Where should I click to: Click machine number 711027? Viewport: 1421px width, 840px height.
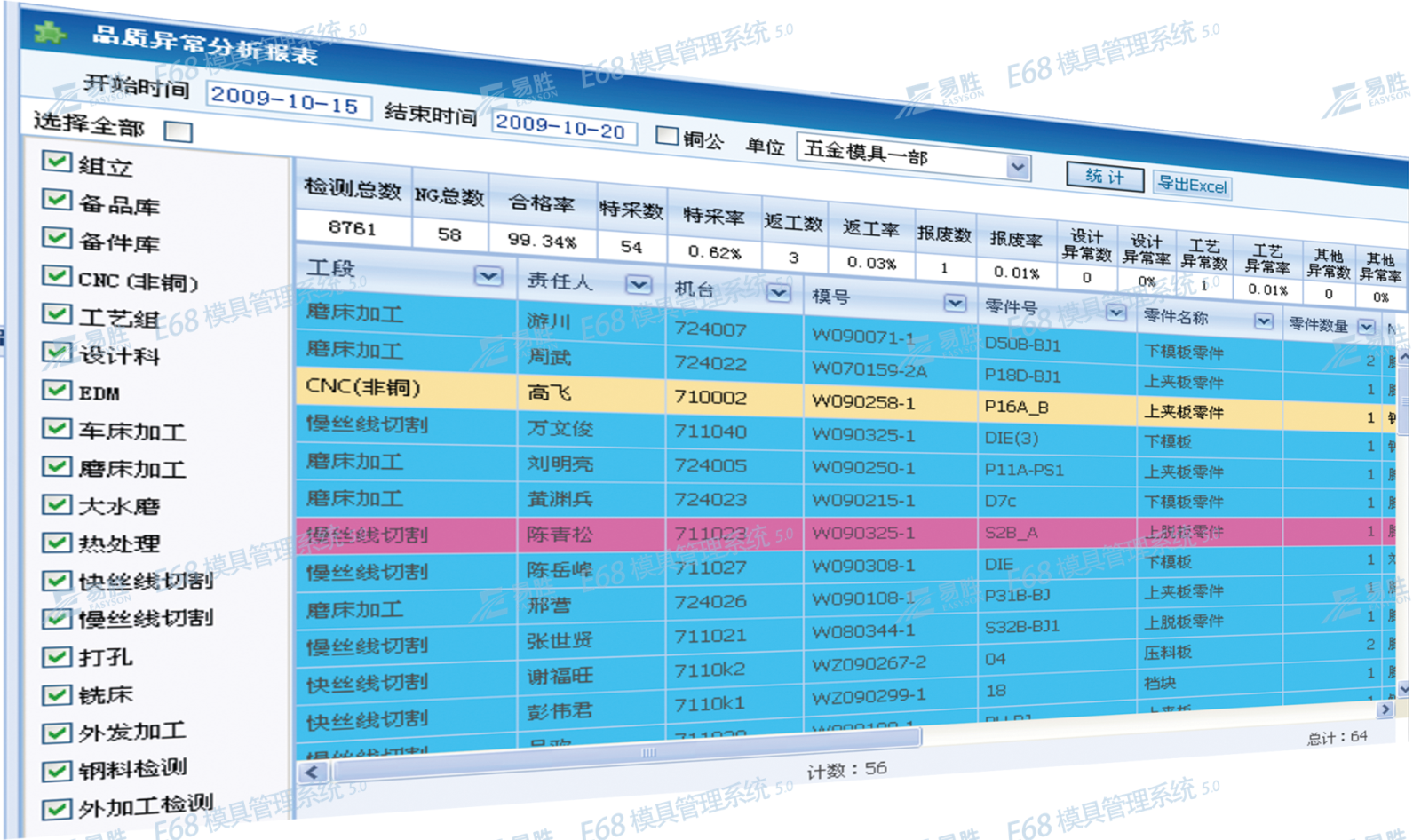(710, 567)
